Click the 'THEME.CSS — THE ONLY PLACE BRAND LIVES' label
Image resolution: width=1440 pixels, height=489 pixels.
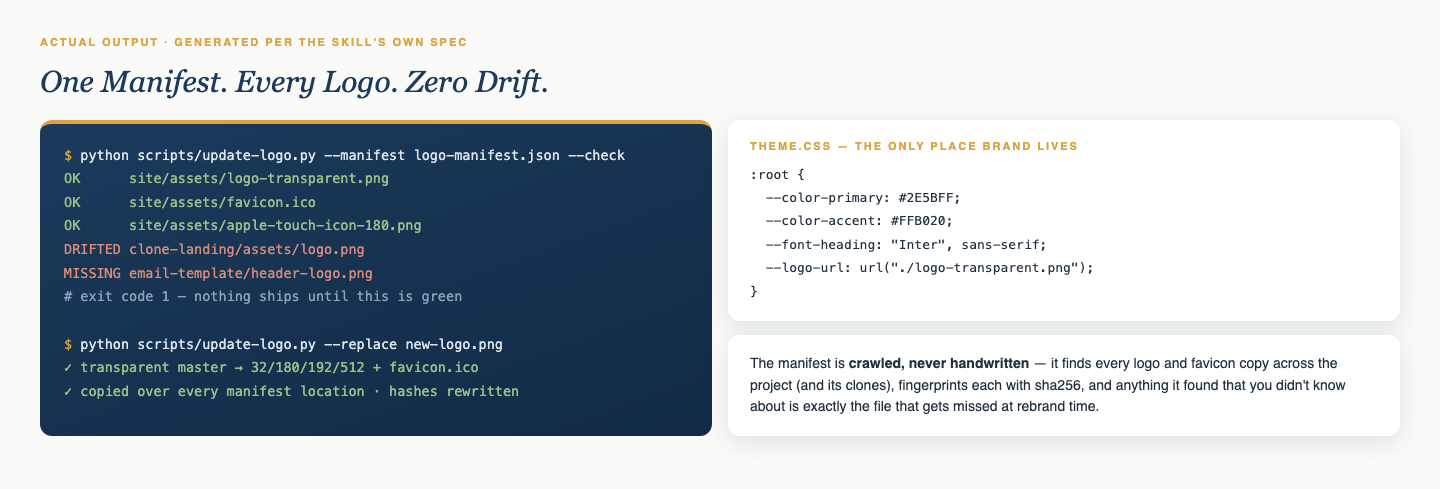click(x=914, y=146)
